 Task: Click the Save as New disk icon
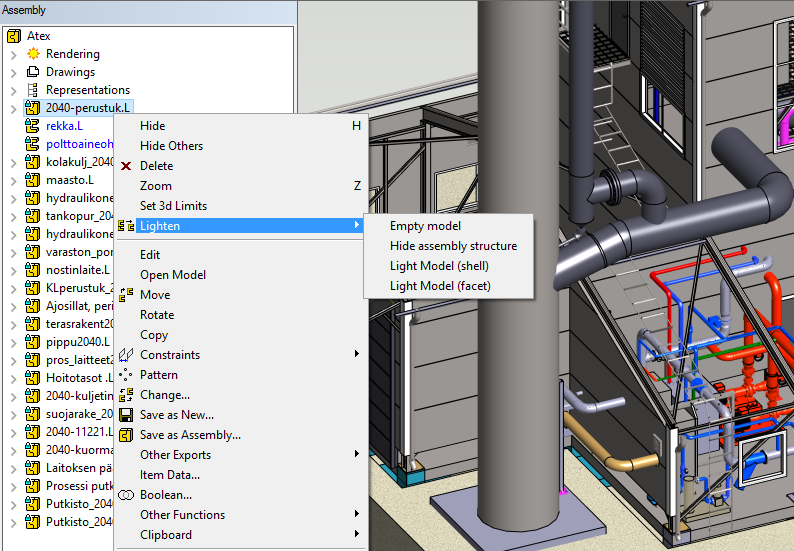[126, 415]
